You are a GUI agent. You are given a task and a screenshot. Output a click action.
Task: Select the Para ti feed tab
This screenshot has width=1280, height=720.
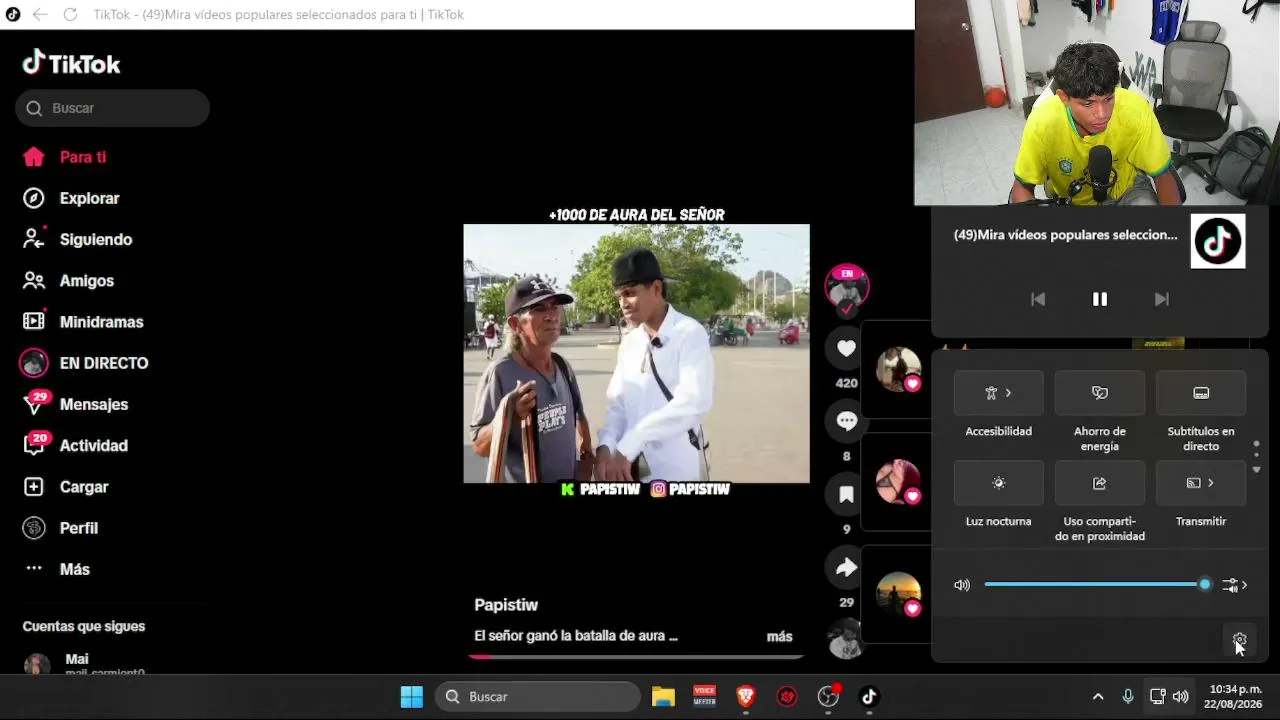(65, 157)
